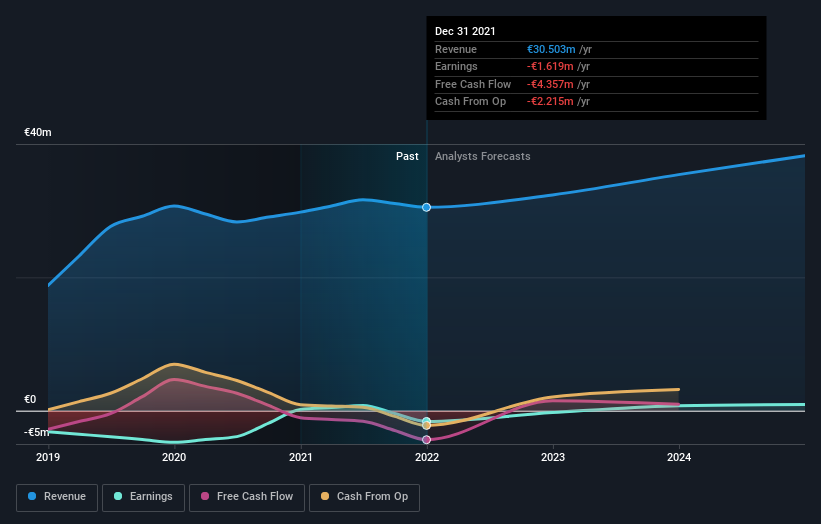Select the 2021 x-axis label
The image size is (821, 524).
[x=301, y=457]
